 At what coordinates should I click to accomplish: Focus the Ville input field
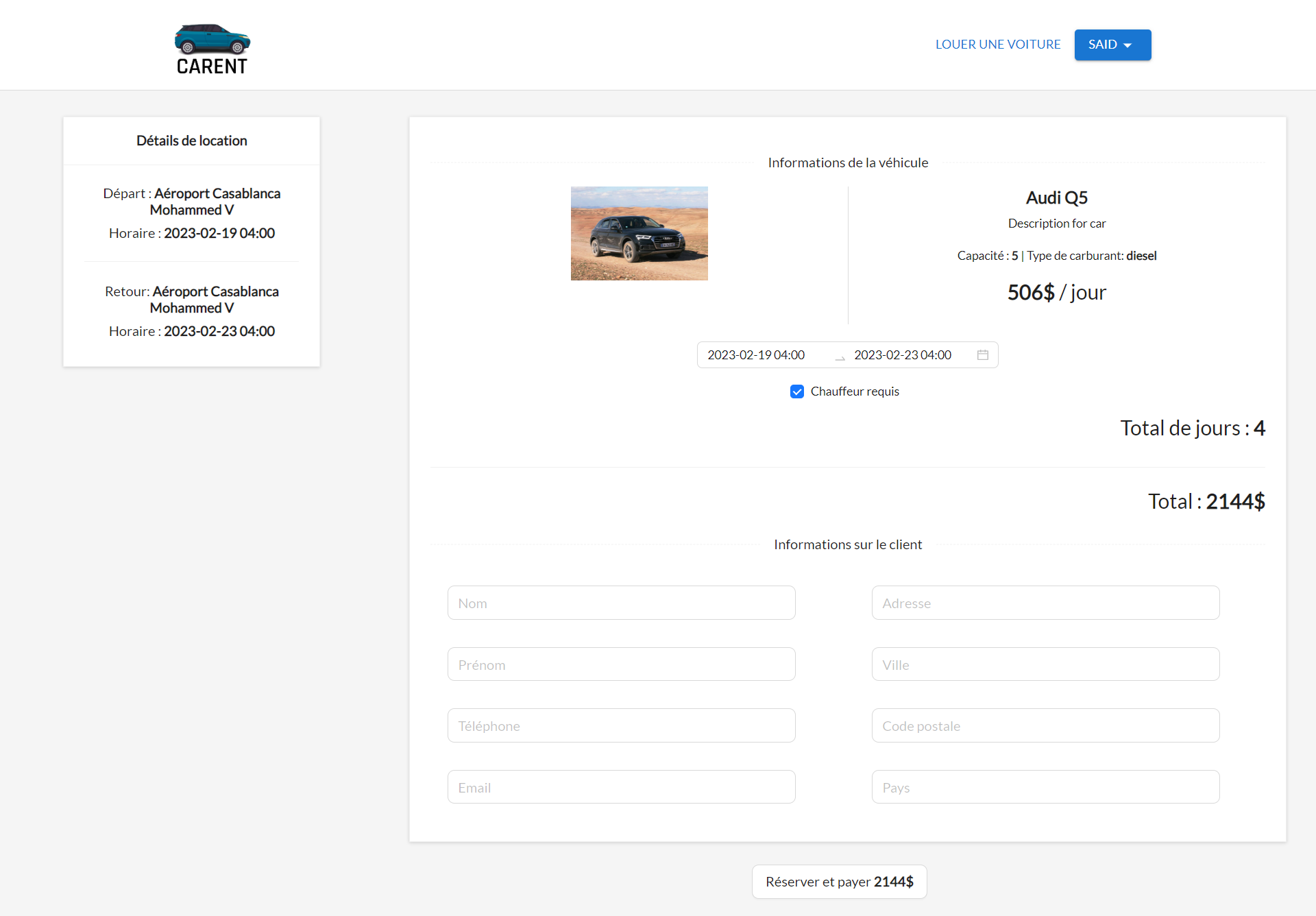1045,664
